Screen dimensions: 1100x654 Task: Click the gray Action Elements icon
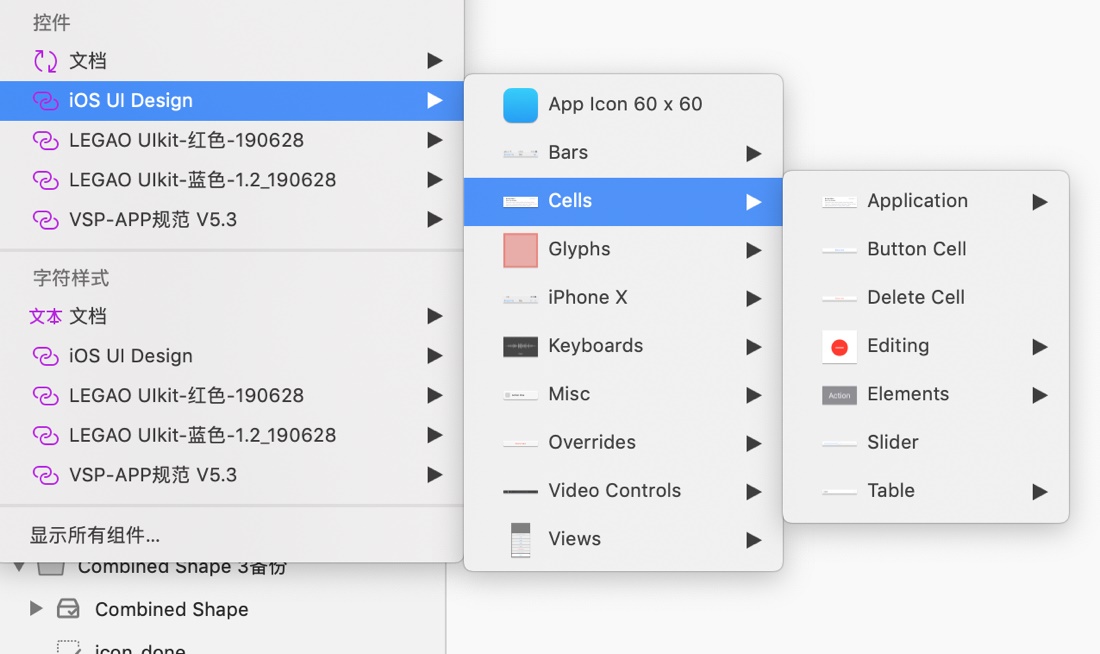pos(839,395)
